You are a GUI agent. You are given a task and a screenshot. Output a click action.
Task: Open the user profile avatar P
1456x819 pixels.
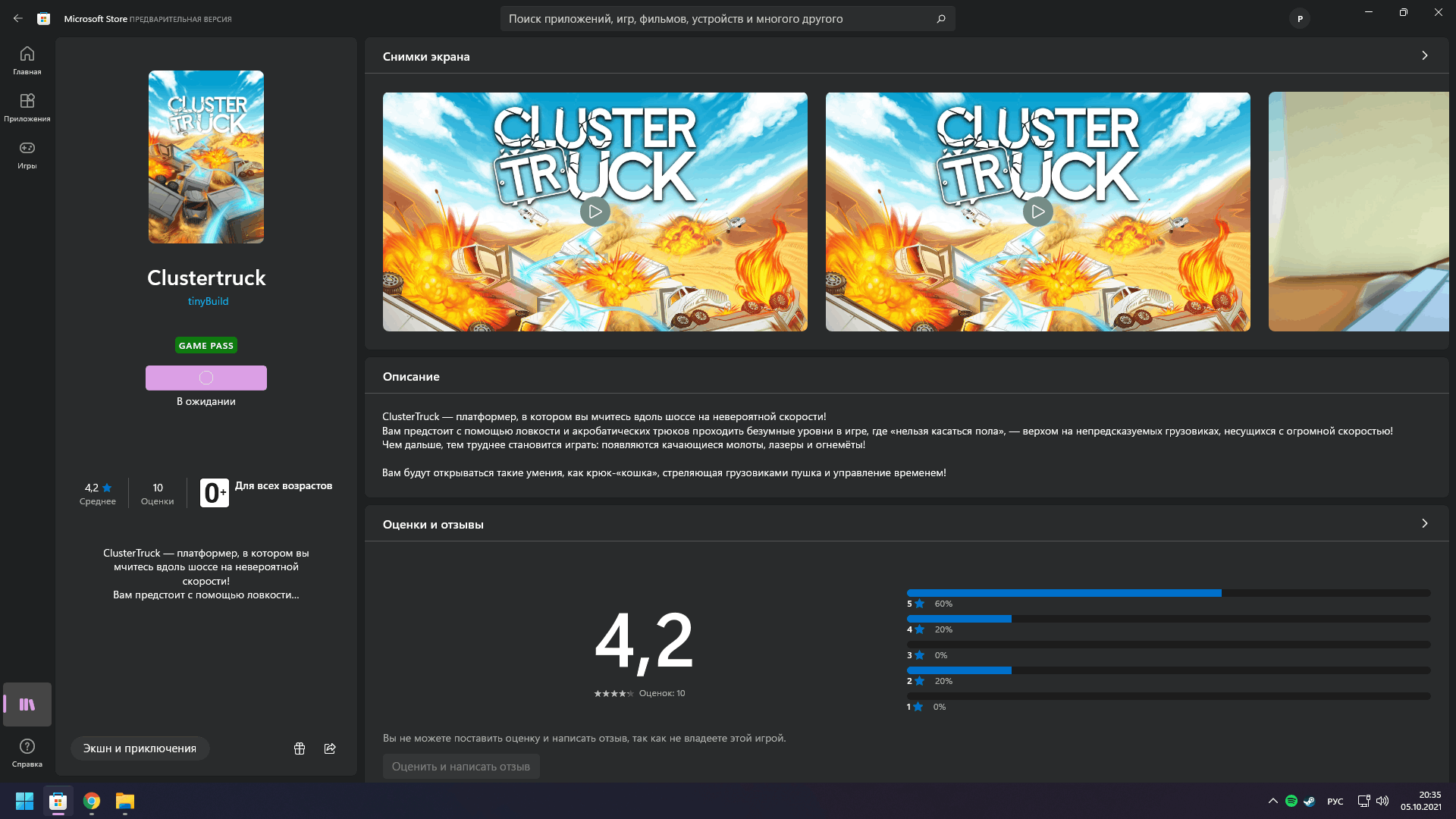pos(1300,19)
